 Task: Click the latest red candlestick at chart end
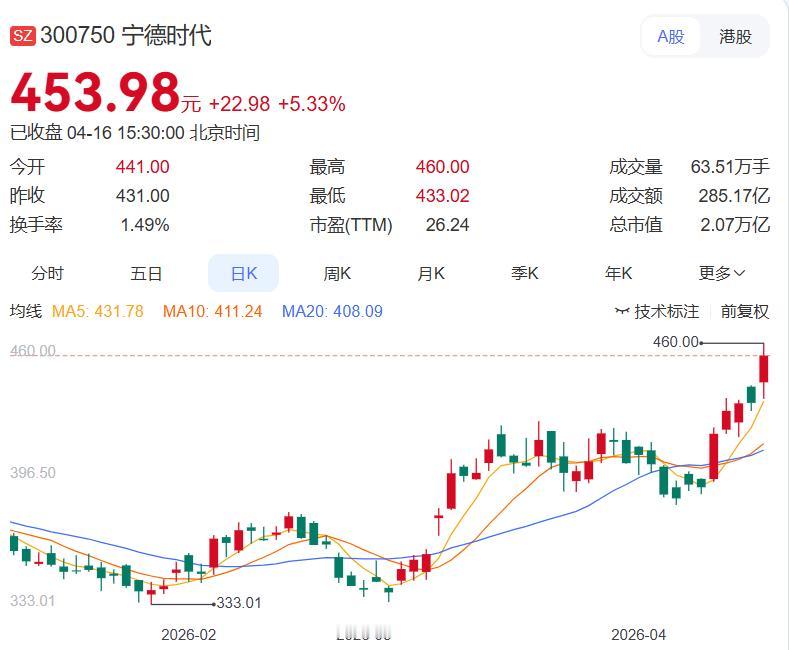(x=764, y=370)
